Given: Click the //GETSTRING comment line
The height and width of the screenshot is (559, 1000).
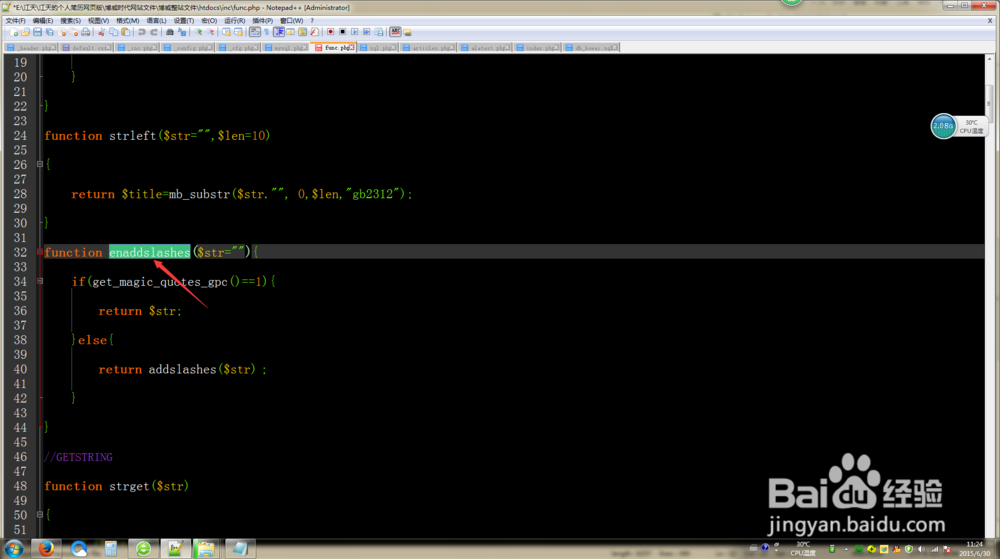Looking at the screenshot, I should 78,457.
